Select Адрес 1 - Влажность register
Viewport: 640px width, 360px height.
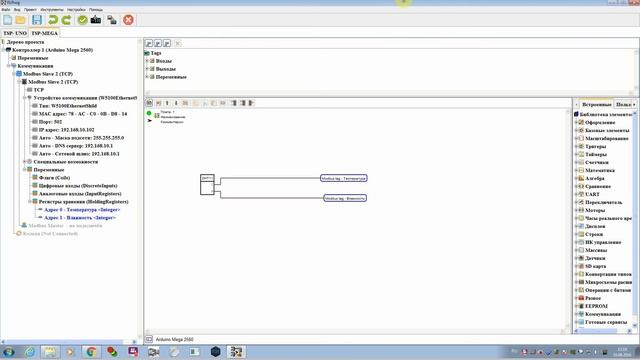click(x=80, y=218)
